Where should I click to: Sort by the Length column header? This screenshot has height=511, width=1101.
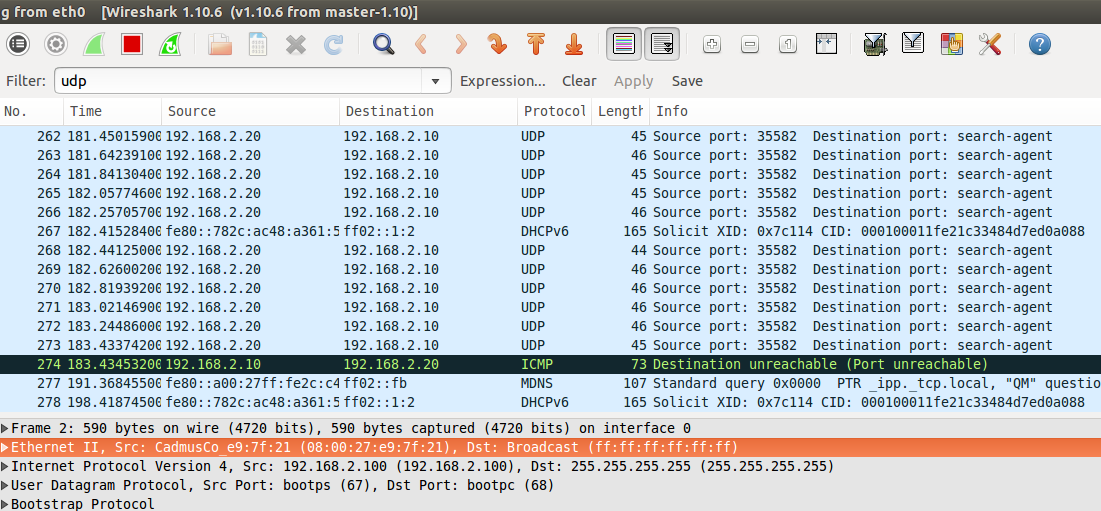tap(620, 111)
